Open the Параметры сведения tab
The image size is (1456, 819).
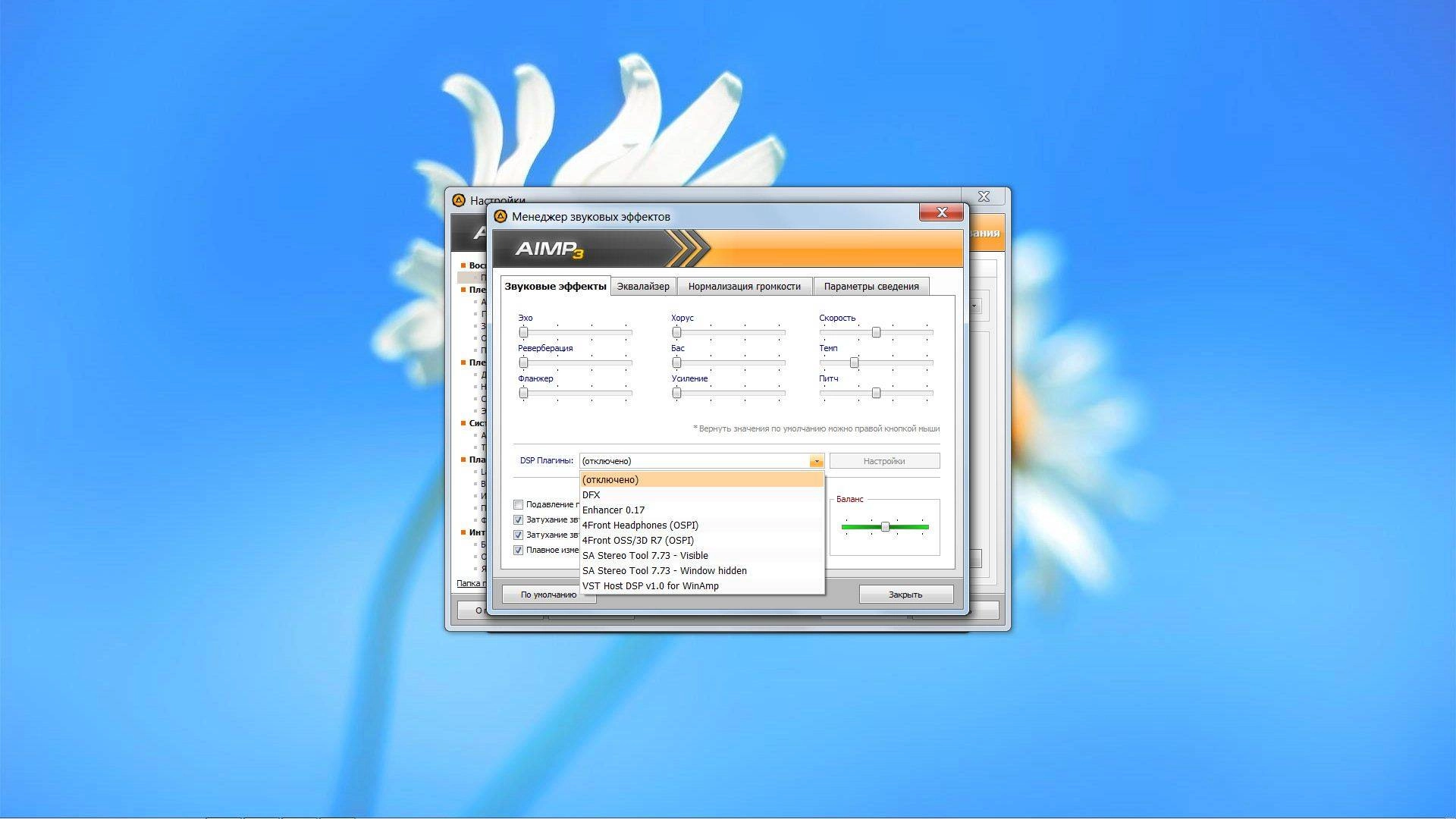871,286
